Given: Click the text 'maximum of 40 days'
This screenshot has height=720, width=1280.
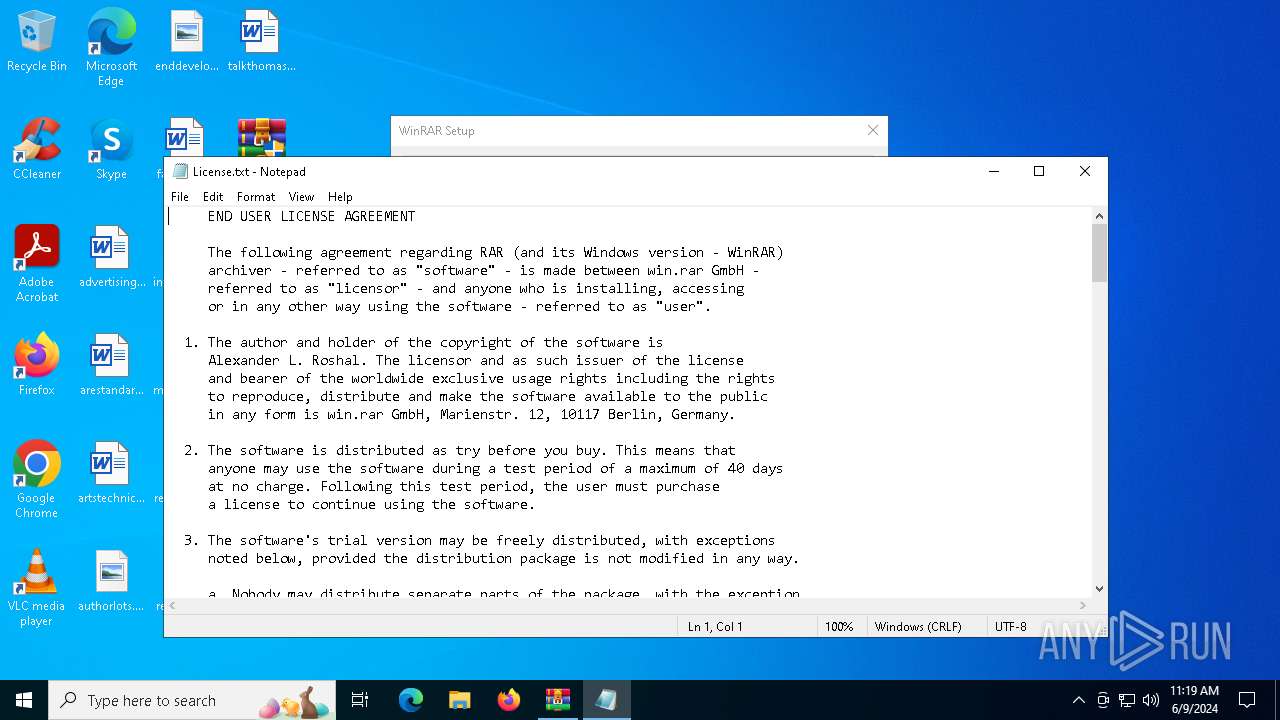Looking at the screenshot, I should [711, 468].
